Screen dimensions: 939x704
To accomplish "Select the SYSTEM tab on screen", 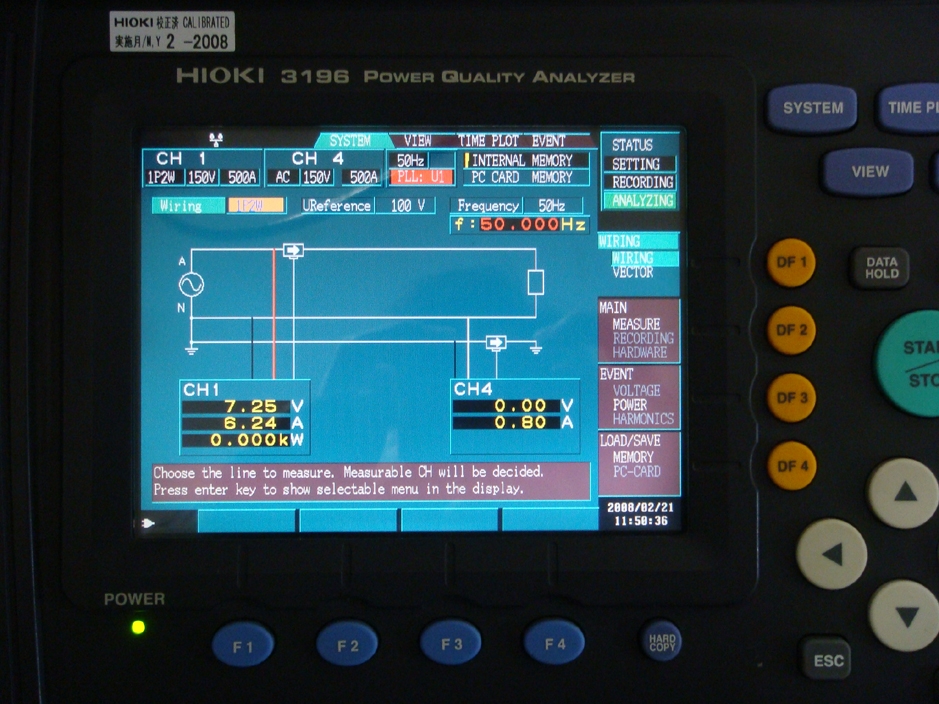I will [350, 141].
